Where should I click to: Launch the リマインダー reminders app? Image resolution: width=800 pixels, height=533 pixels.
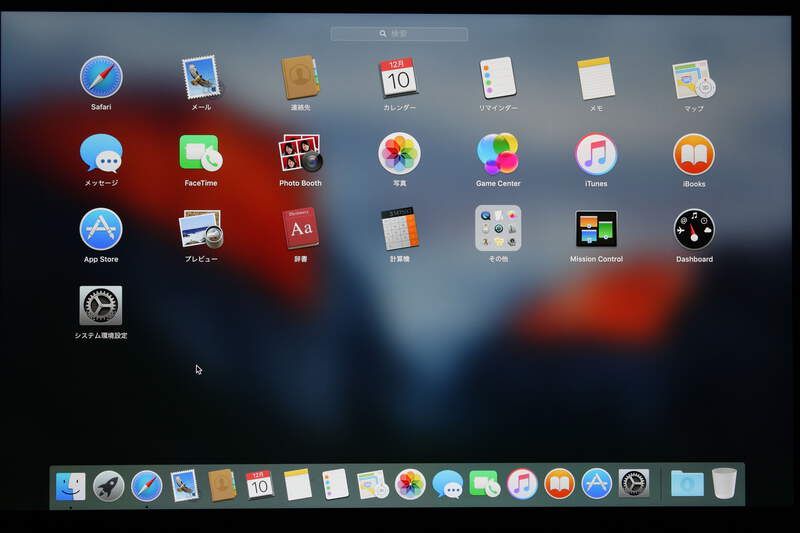click(x=497, y=77)
